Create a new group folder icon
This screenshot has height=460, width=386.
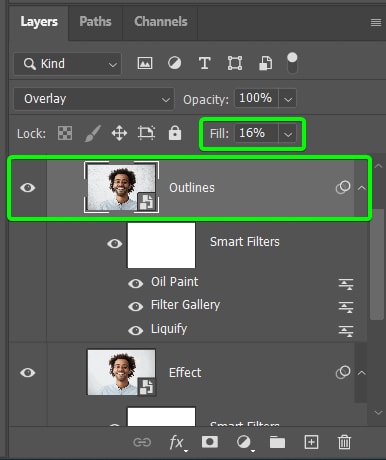click(x=277, y=442)
